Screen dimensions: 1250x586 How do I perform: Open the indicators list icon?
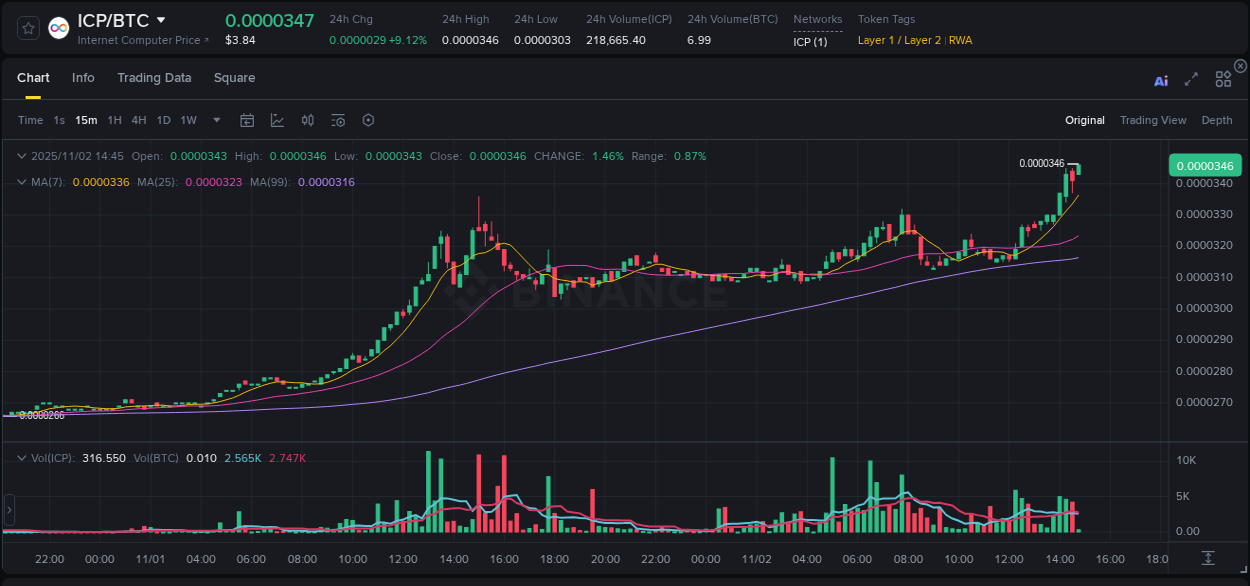[x=337, y=120]
